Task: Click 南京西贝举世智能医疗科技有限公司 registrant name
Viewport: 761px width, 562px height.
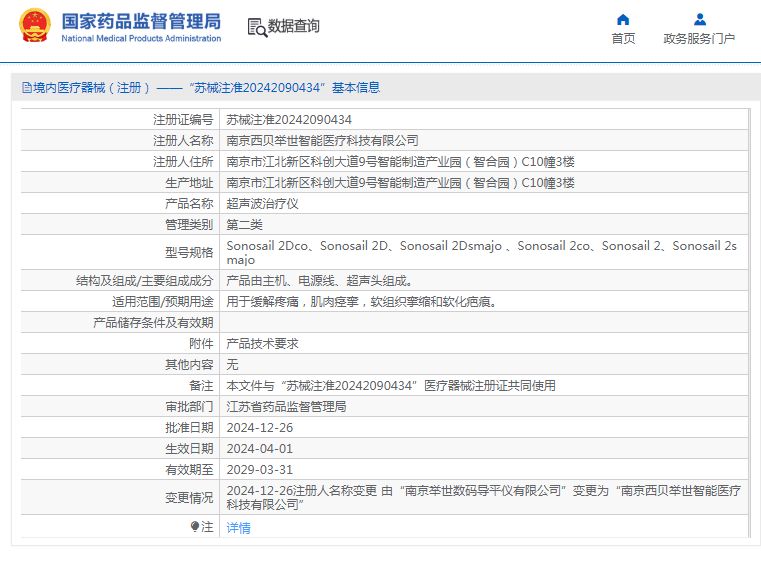Action: click(x=322, y=141)
